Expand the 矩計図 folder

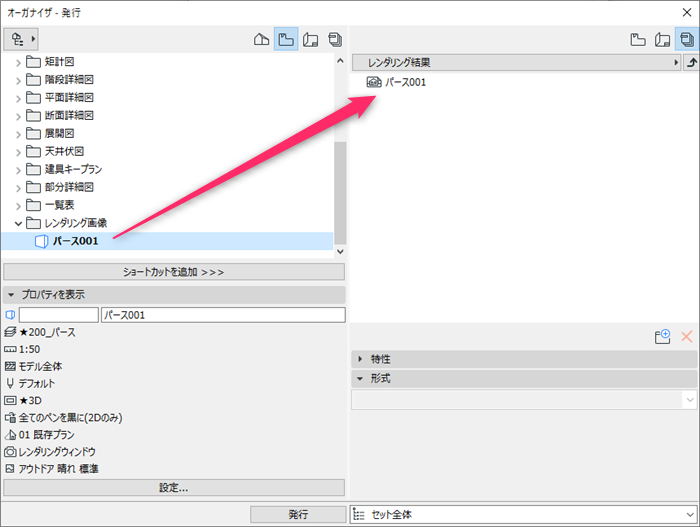coord(18,63)
